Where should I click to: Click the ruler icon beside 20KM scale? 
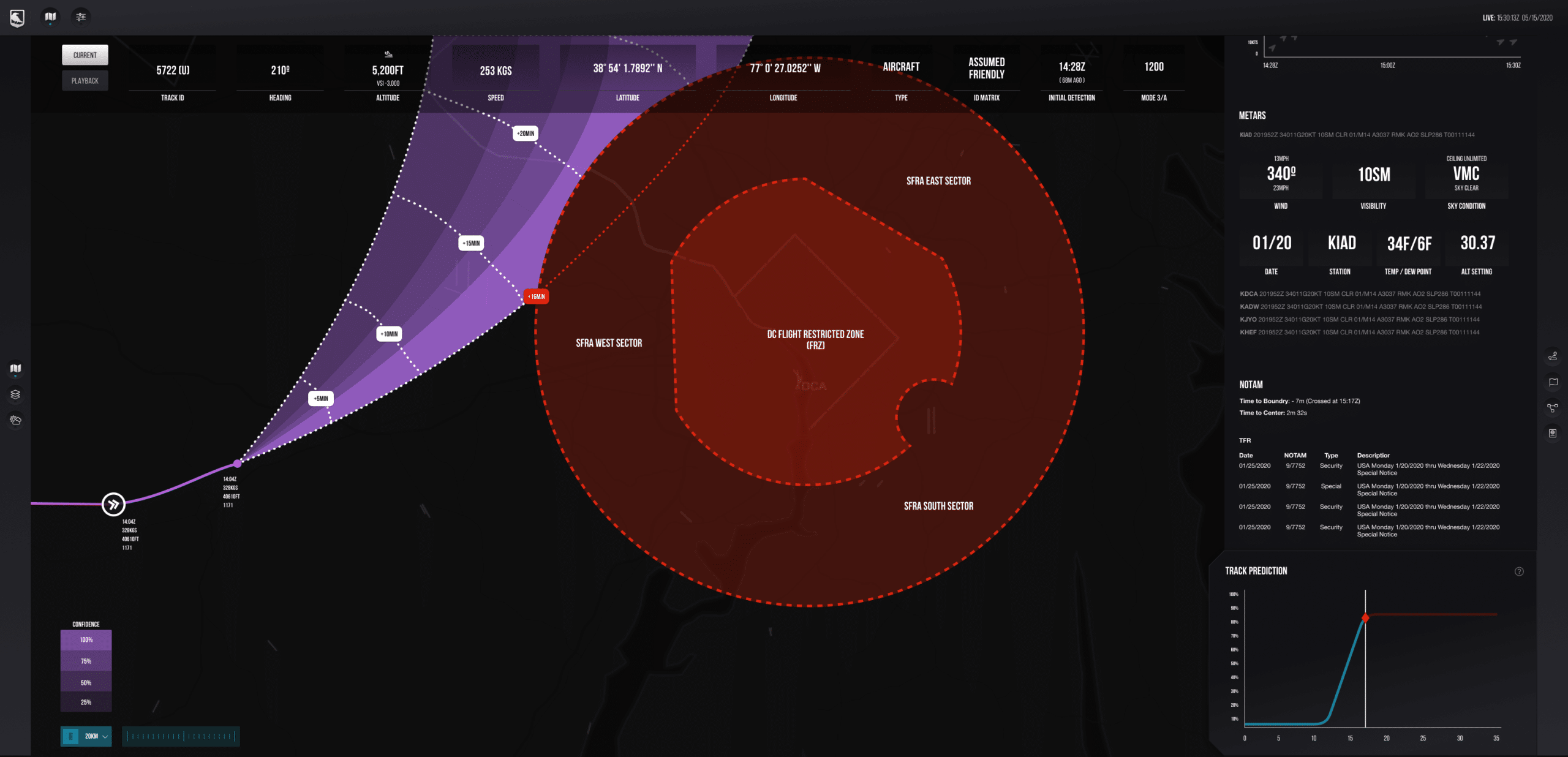[70, 736]
